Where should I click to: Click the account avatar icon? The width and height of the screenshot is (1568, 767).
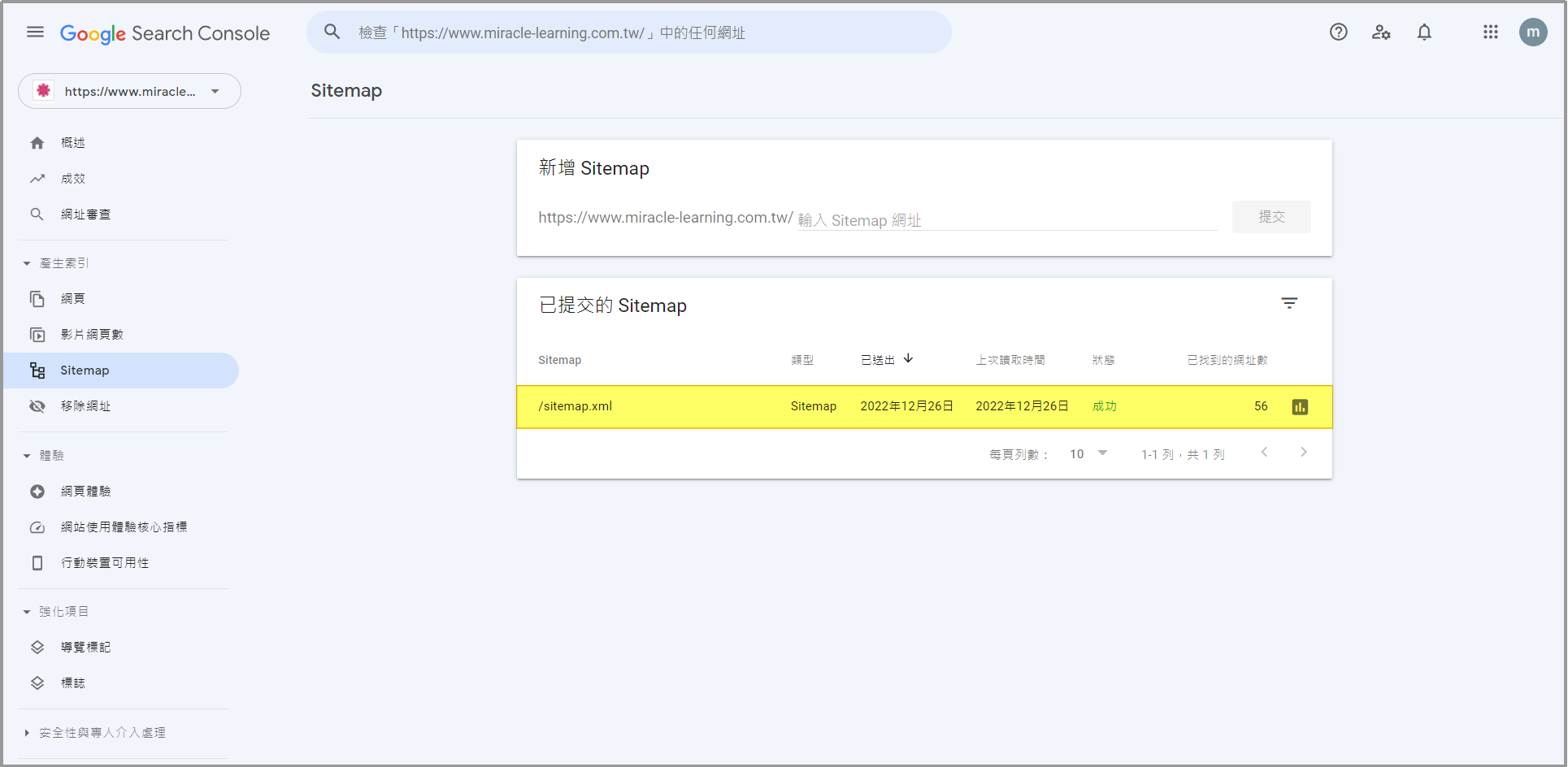coord(1532,32)
